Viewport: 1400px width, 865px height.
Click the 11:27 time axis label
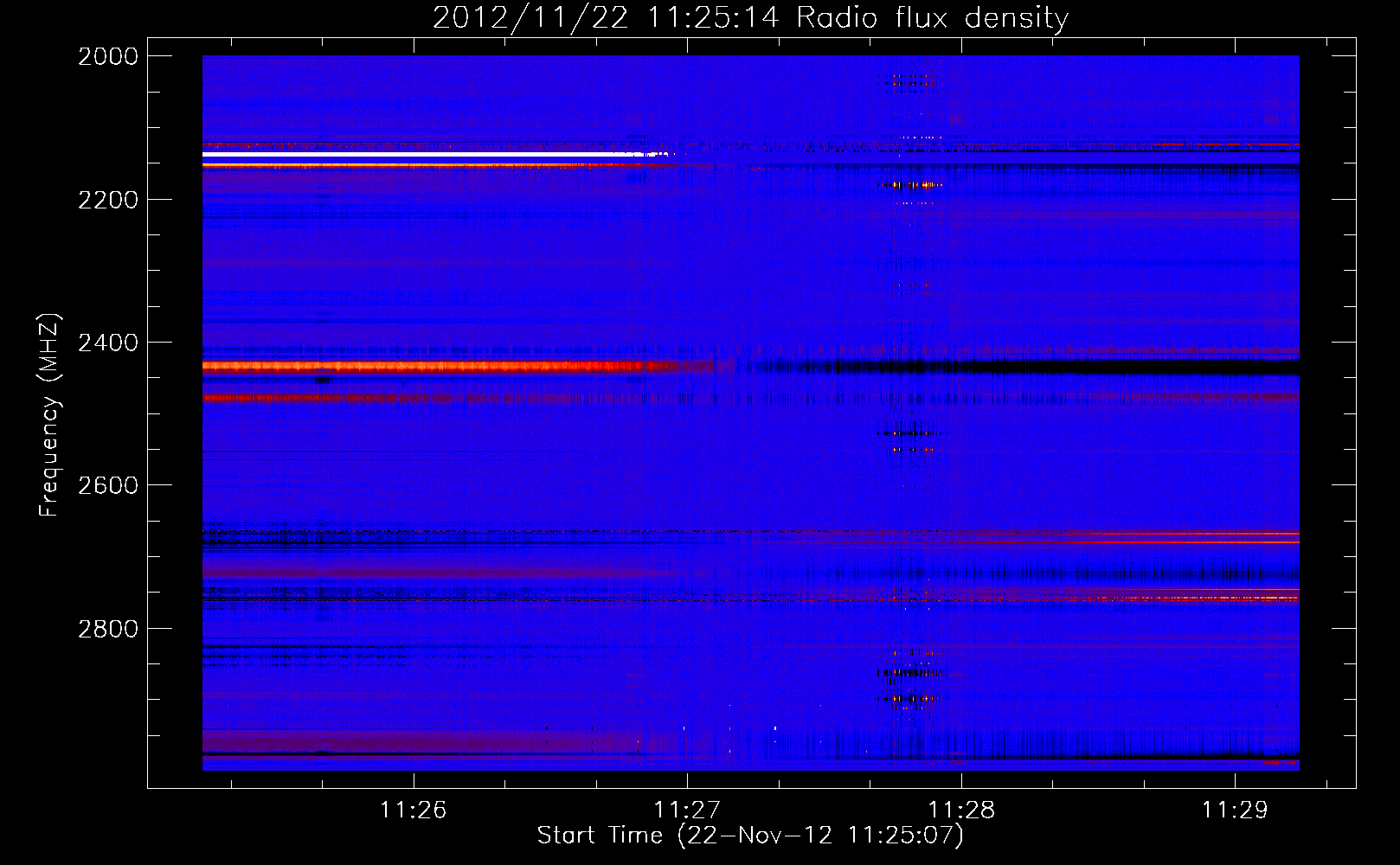click(687, 810)
